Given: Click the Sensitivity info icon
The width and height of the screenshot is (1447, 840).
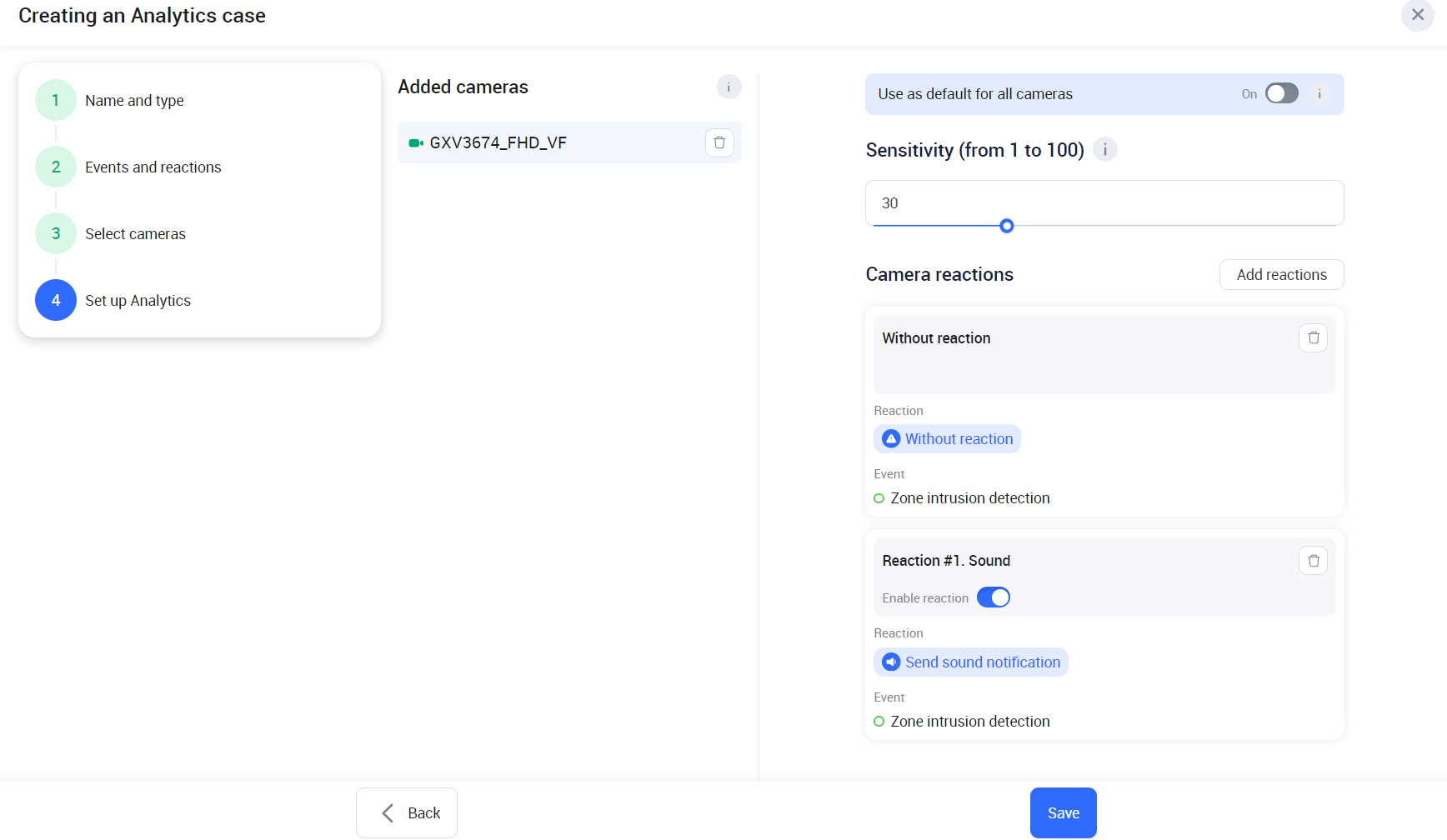Looking at the screenshot, I should (x=1105, y=150).
